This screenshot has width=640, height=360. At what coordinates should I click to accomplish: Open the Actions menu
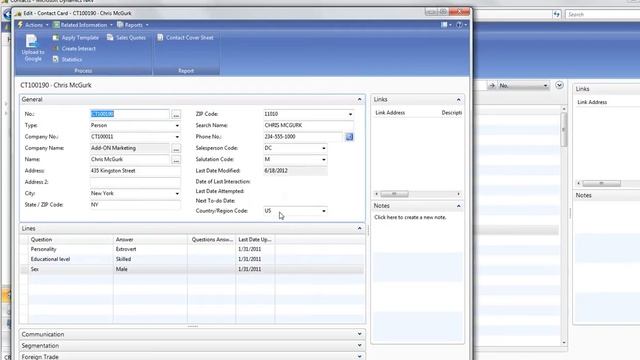33,25
